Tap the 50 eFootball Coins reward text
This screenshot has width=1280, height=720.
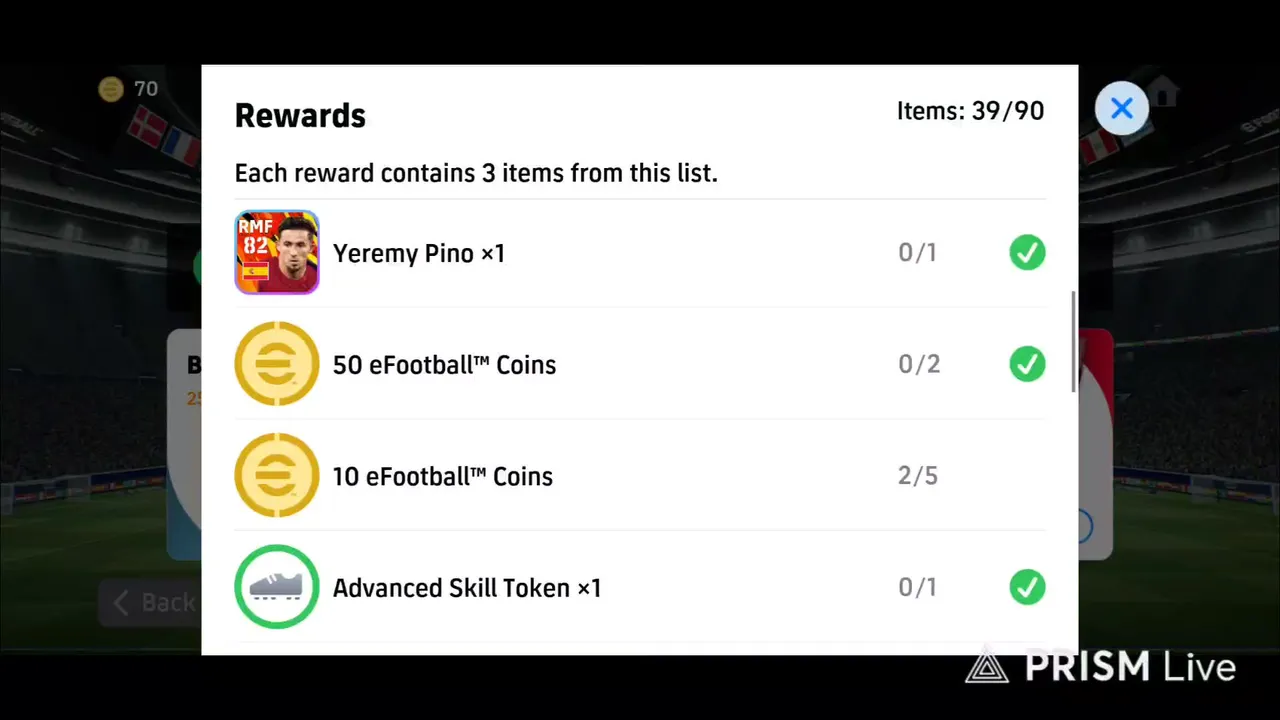point(444,365)
